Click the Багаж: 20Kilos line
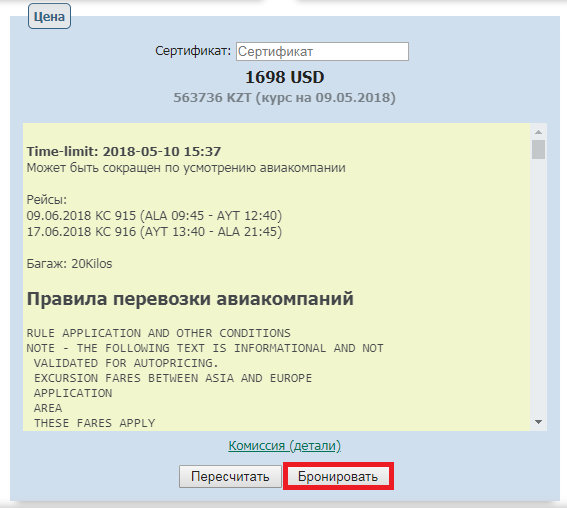 [69, 264]
